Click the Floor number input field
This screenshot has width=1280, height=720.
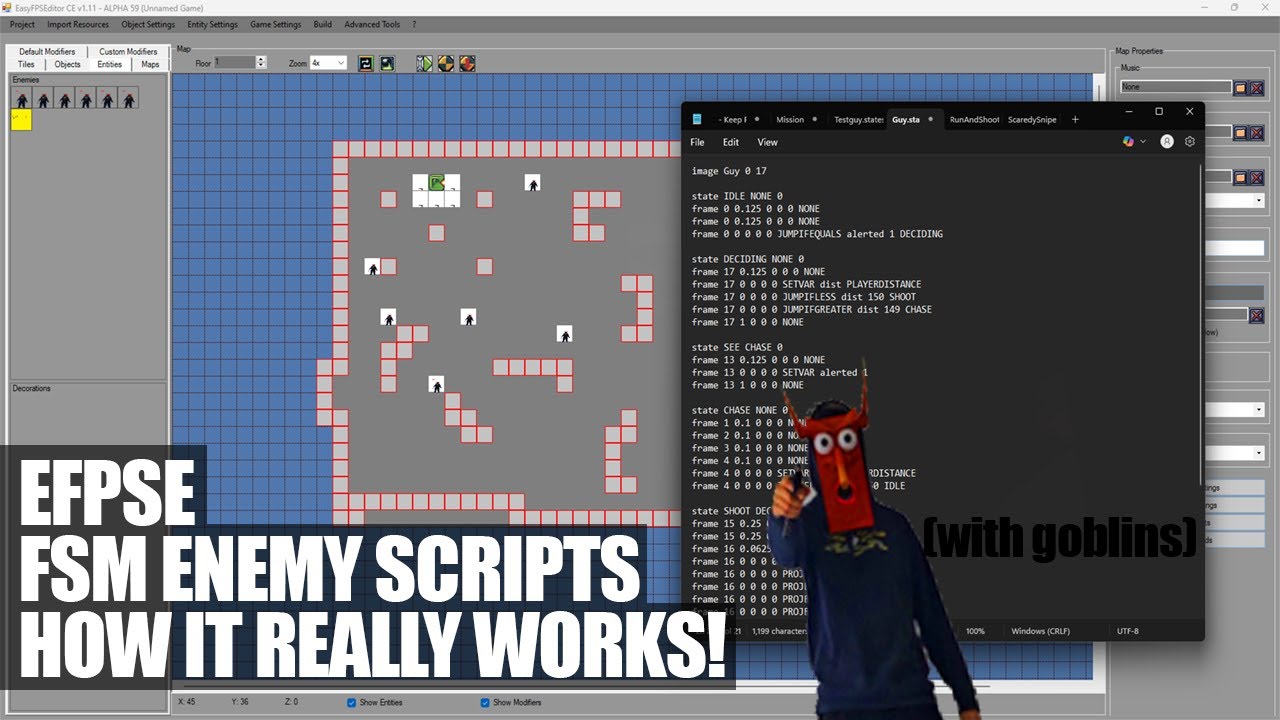235,62
